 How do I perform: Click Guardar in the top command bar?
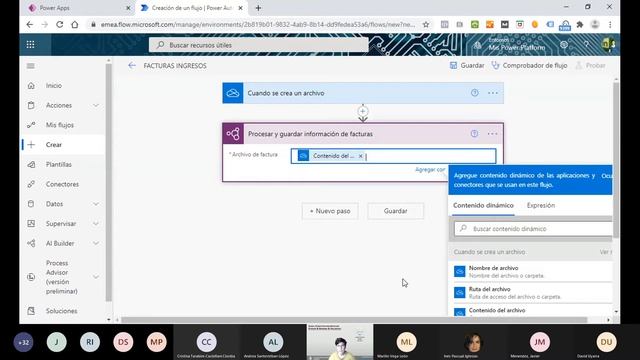click(467, 65)
